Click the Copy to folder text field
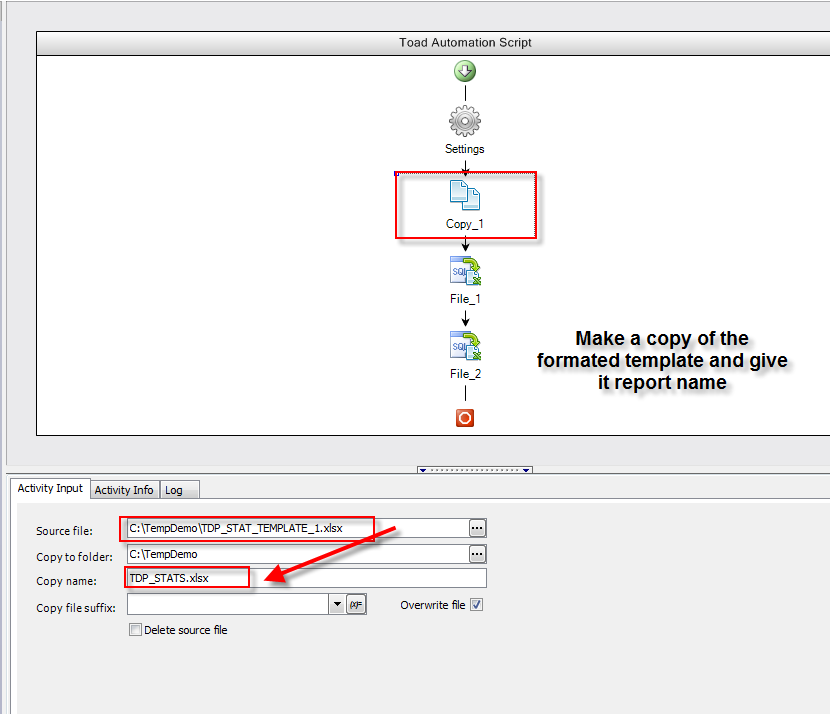 point(298,554)
